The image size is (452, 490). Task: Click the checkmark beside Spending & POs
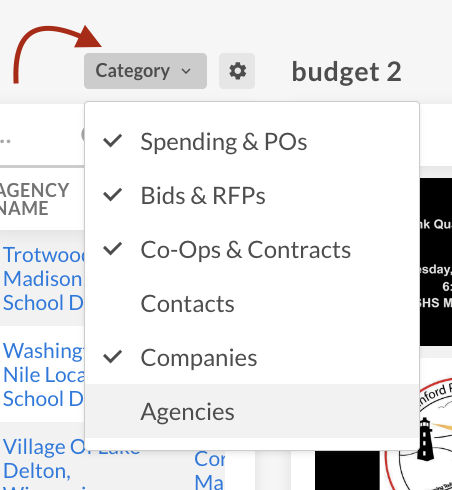pos(113,141)
